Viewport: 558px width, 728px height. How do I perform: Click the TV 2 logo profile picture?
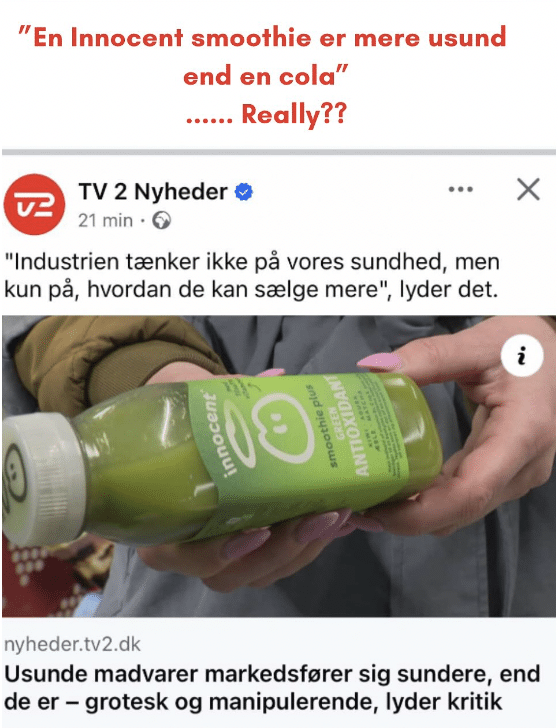(34, 204)
